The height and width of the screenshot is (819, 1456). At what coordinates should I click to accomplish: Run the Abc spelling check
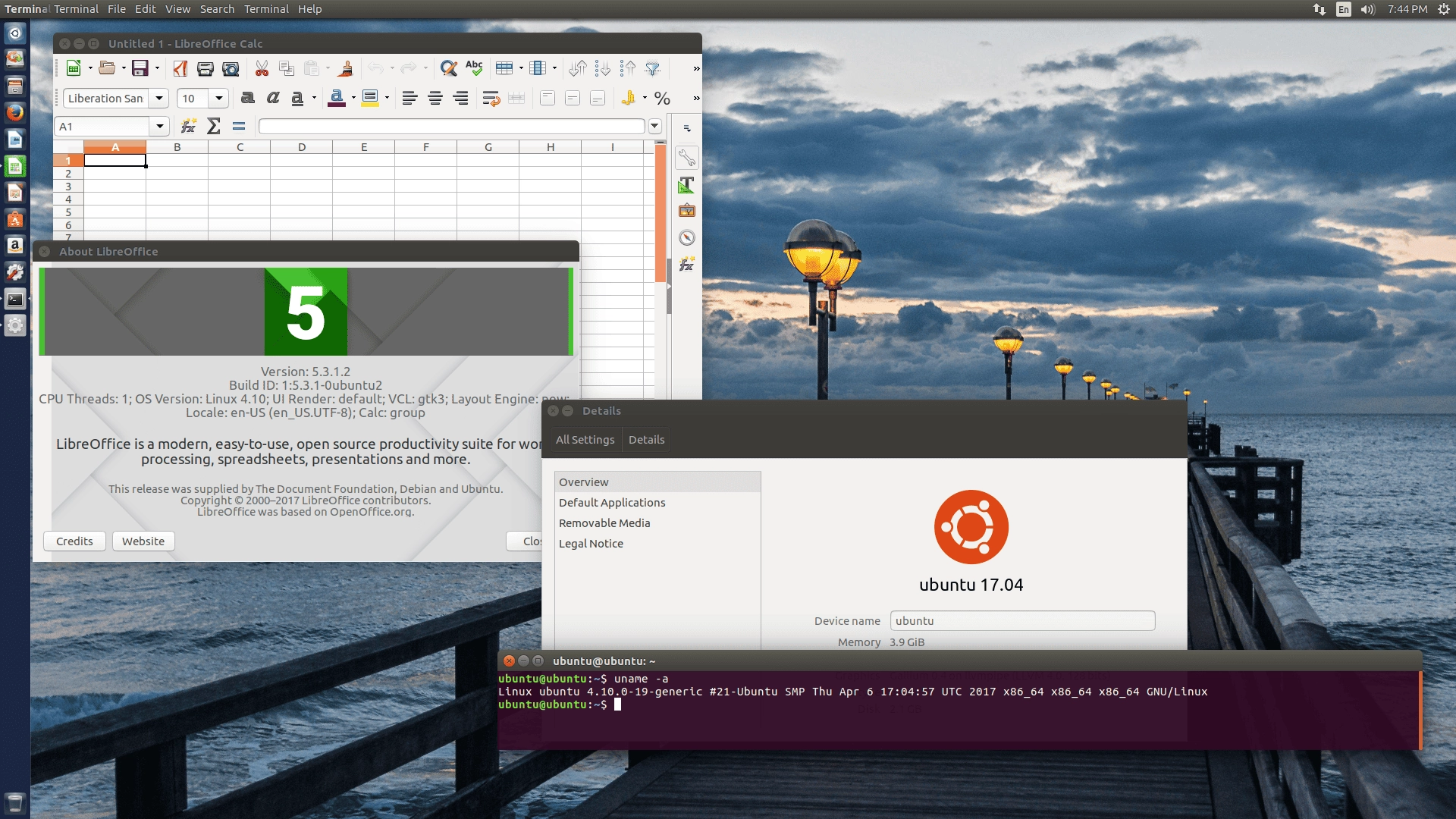(x=474, y=68)
